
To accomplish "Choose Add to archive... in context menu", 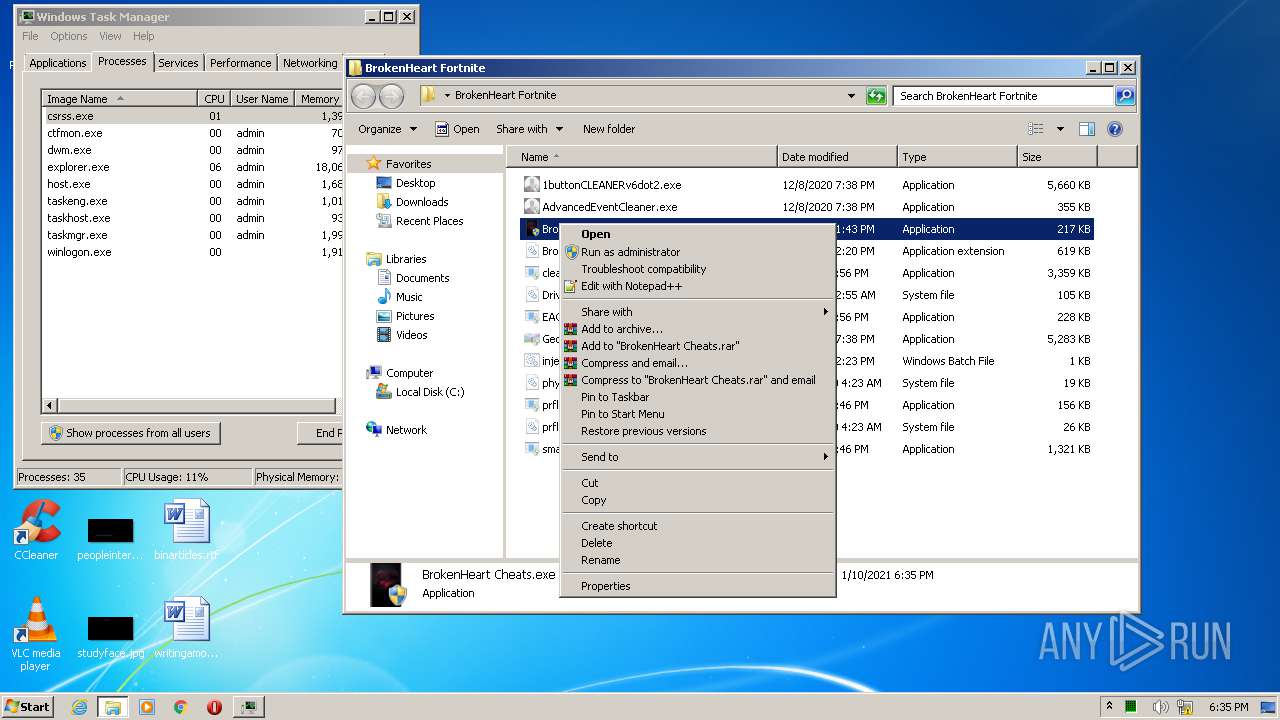I will 698,329.
